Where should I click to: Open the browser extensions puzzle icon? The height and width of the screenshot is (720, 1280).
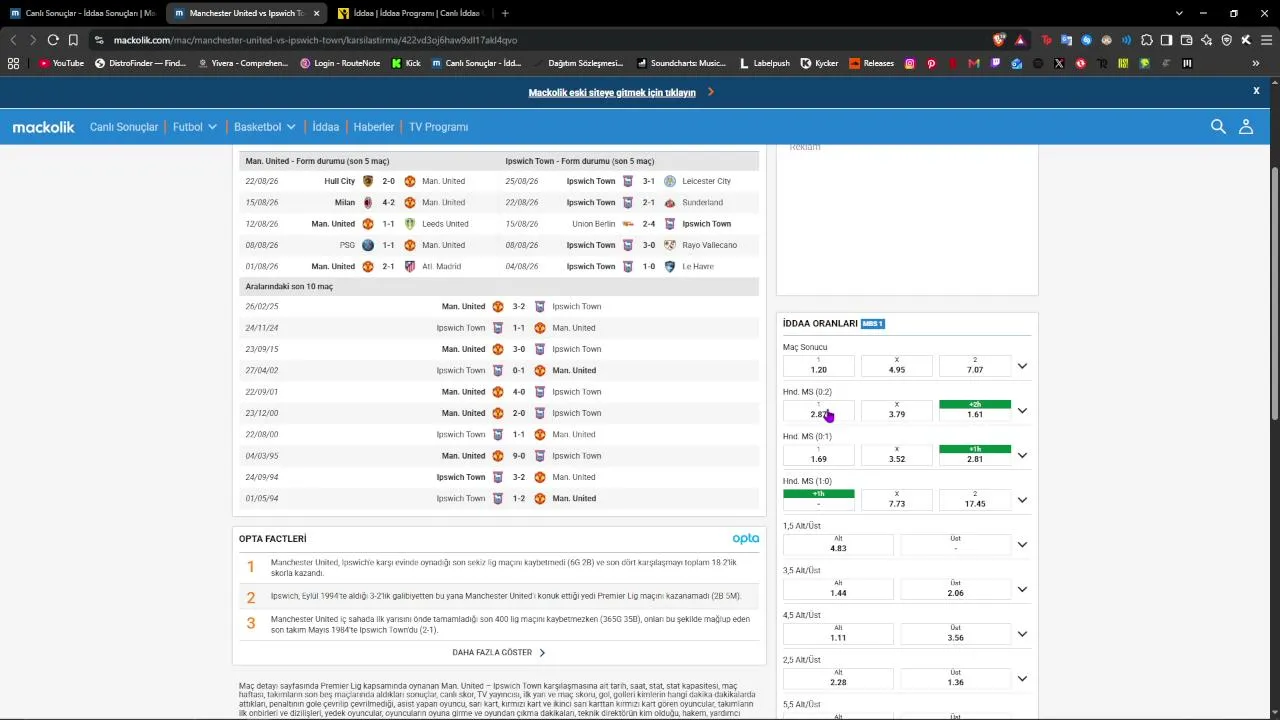pos(1147,40)
